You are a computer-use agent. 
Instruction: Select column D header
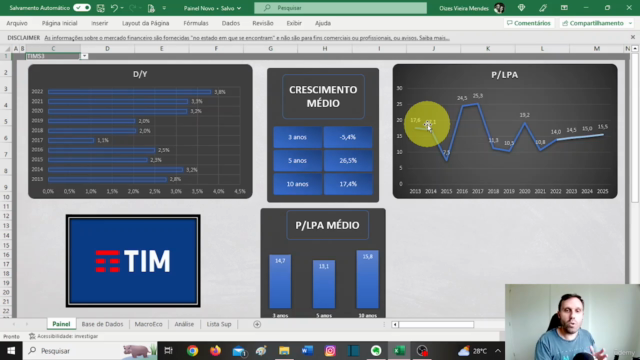(107, 49)
